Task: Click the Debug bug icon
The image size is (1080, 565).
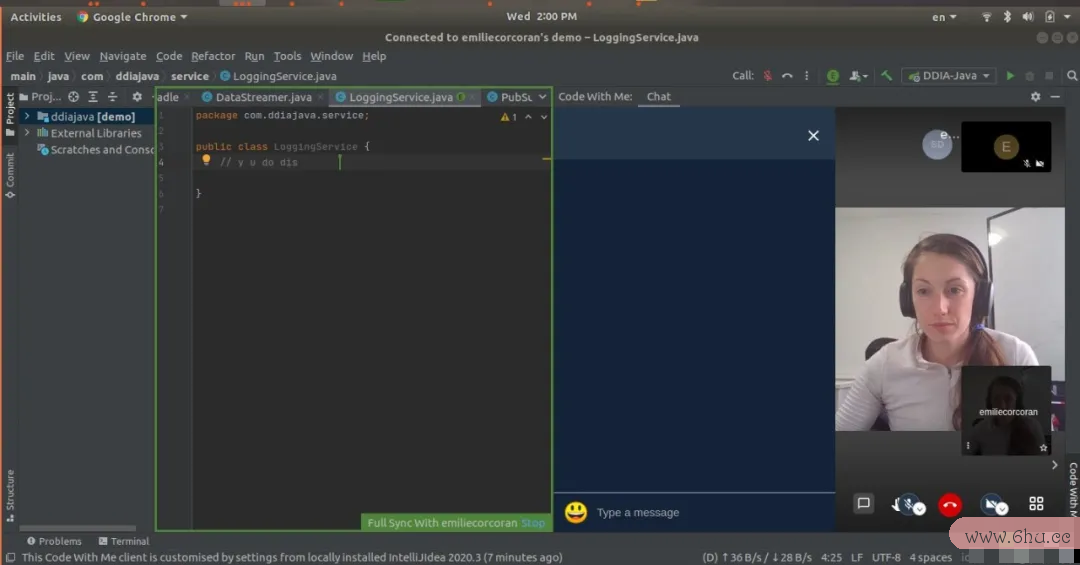Action: pos(1030,76)
